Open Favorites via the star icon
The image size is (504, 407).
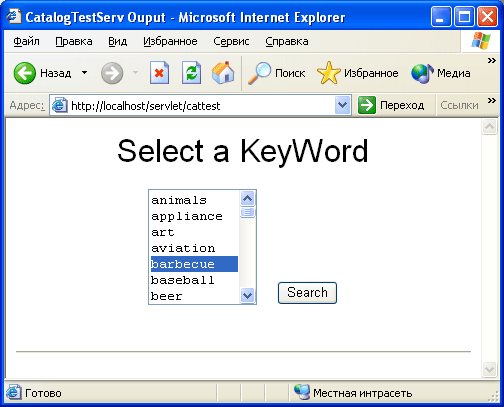(x=329, y=73)
